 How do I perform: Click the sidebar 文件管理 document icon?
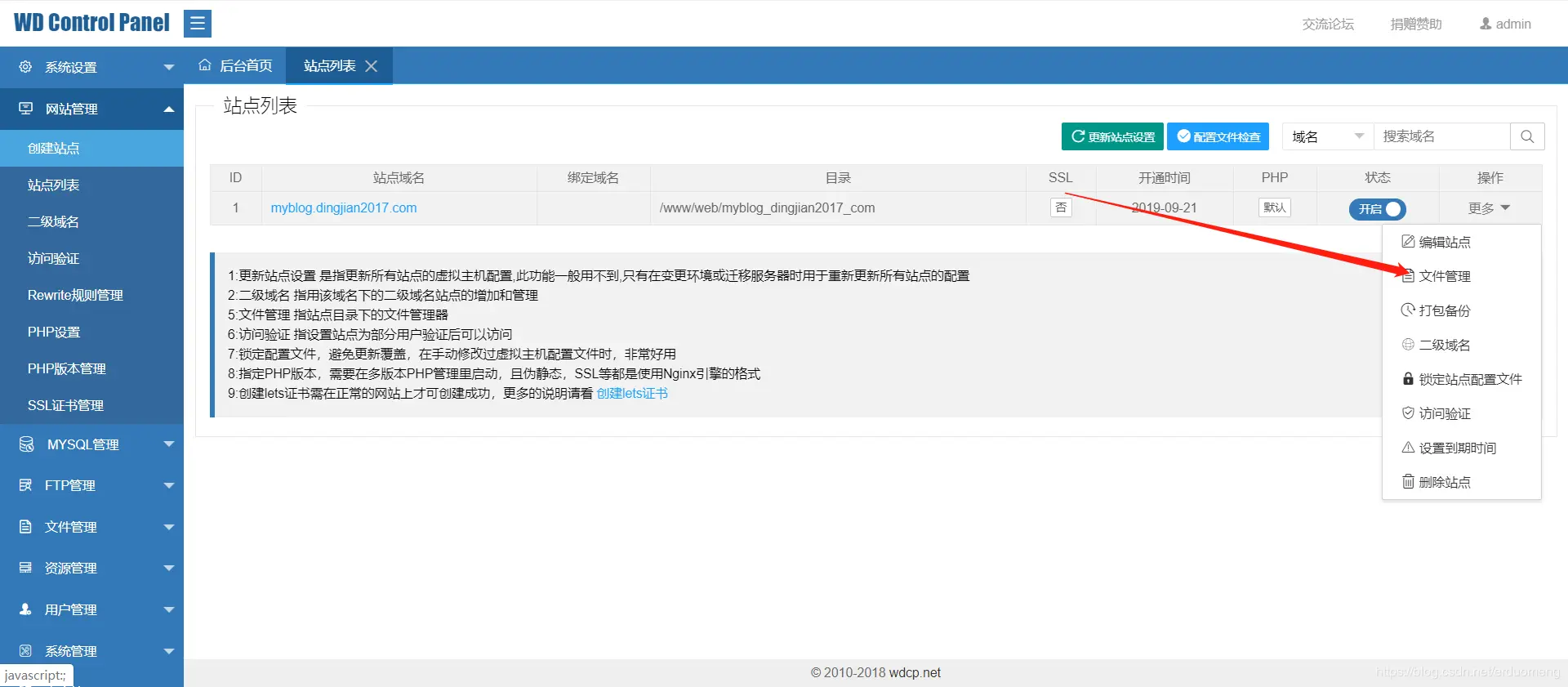click(25, 527)
